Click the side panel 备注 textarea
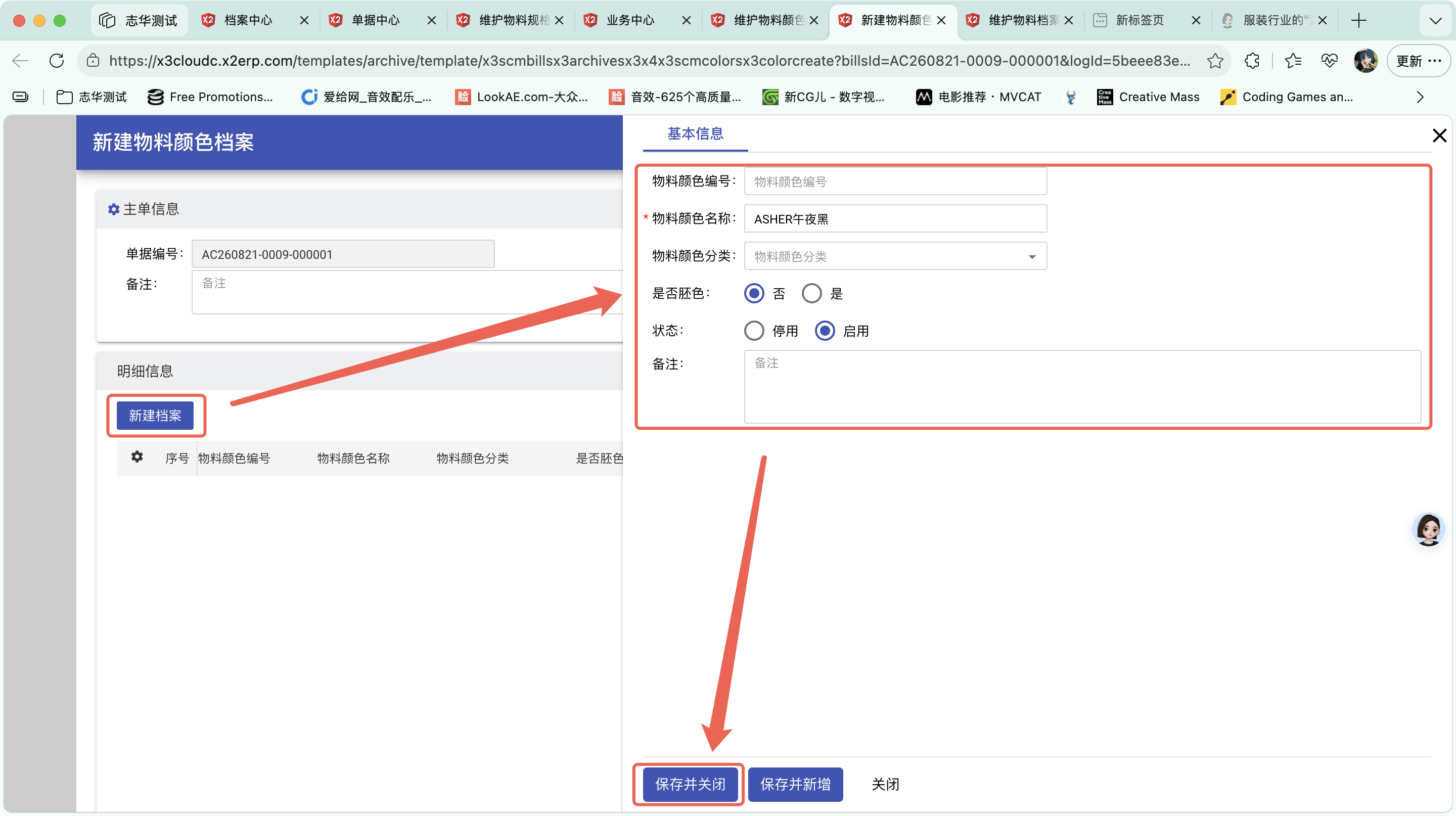 pos(1082,387)
